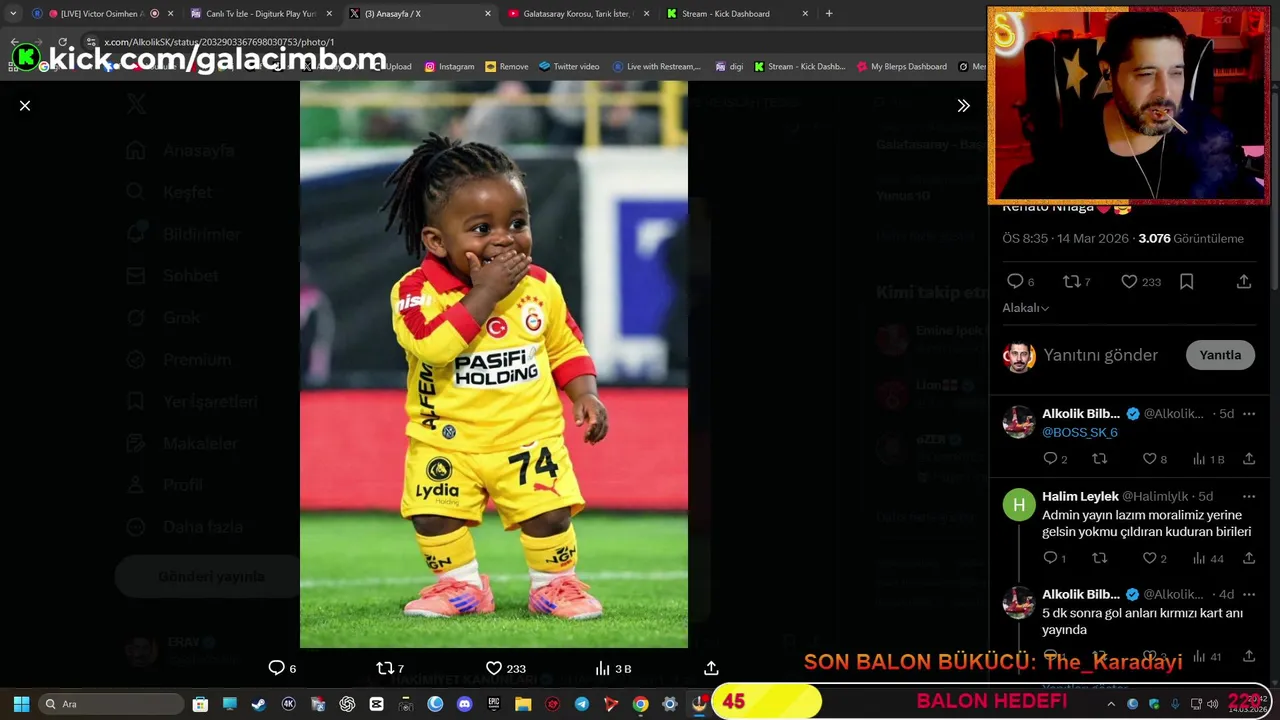Share photo with upload icon below image
The width and height of the screenshot is (1280, 720).
point(711,668)
